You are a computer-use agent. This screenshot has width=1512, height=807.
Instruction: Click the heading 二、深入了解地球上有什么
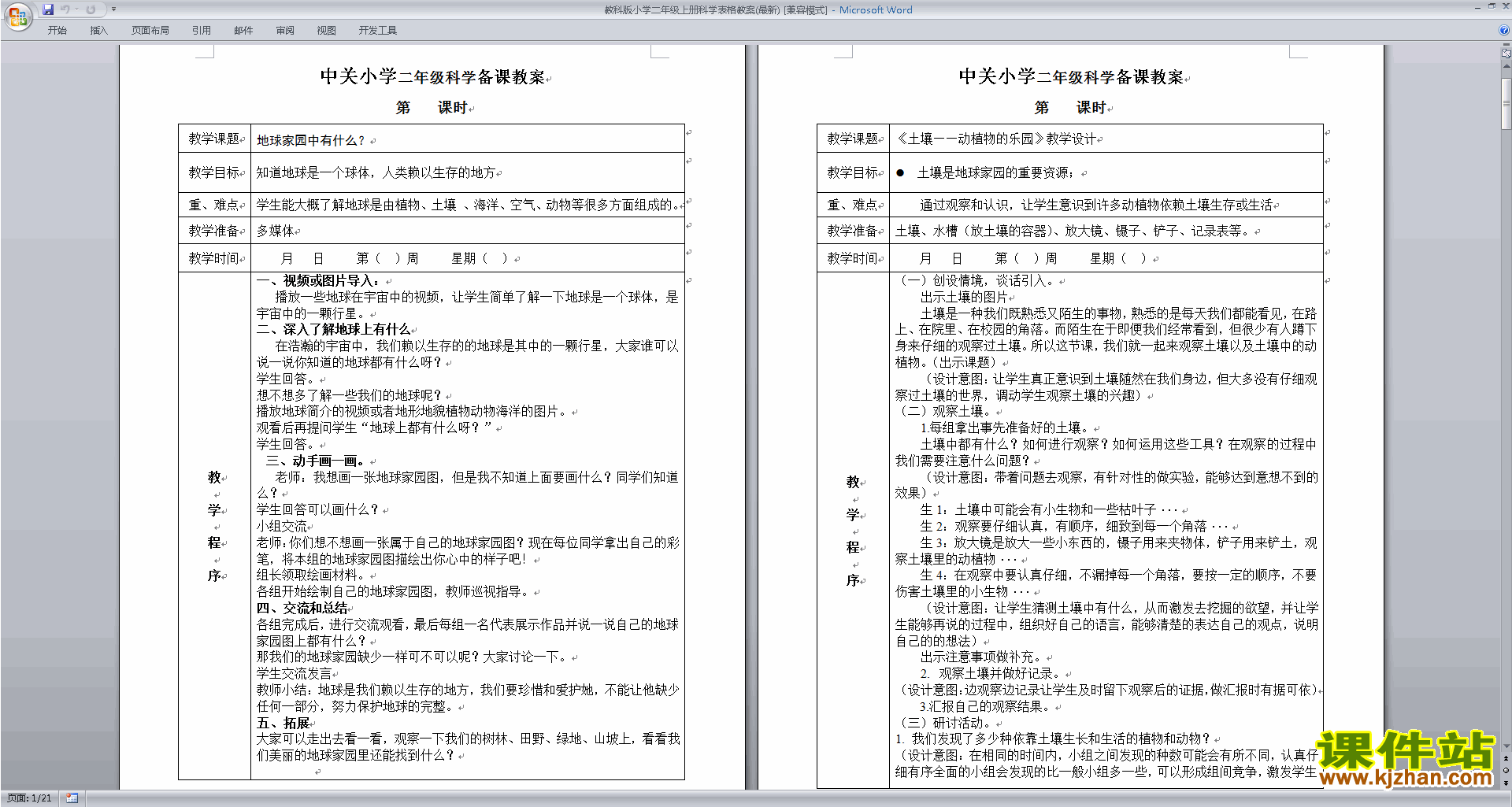click(x=333, y=329)
